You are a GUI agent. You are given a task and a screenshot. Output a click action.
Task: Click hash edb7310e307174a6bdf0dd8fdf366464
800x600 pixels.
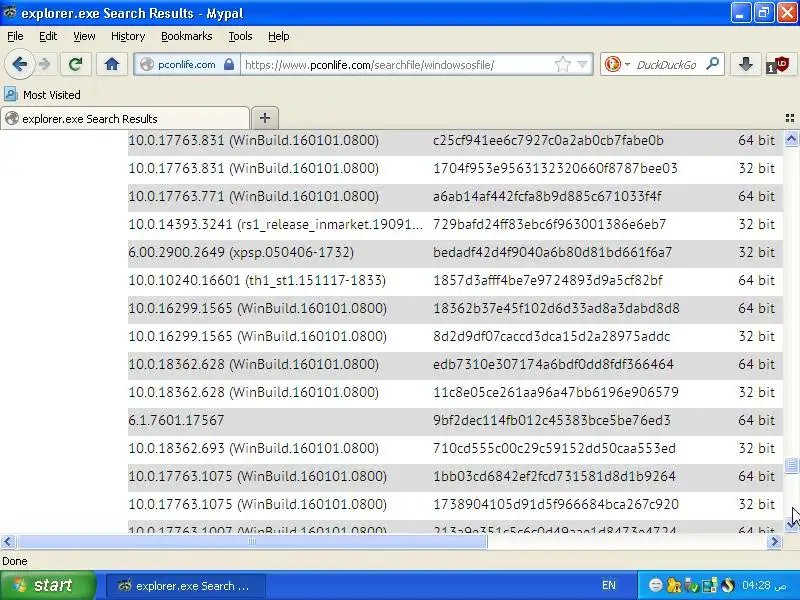tap(553, 364)
